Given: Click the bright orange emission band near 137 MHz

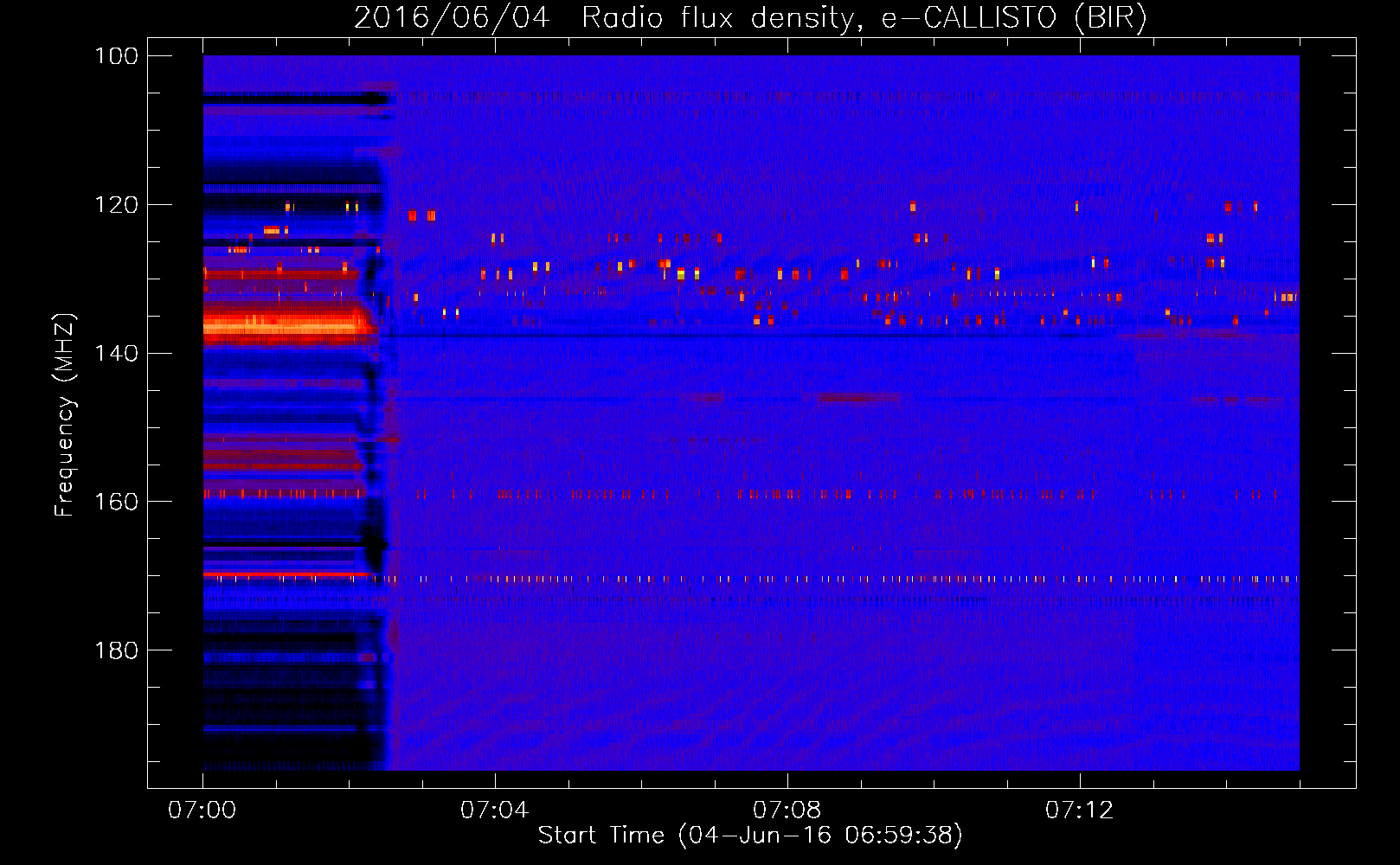Looking at the screenshot, I should [x=286, y=326].
